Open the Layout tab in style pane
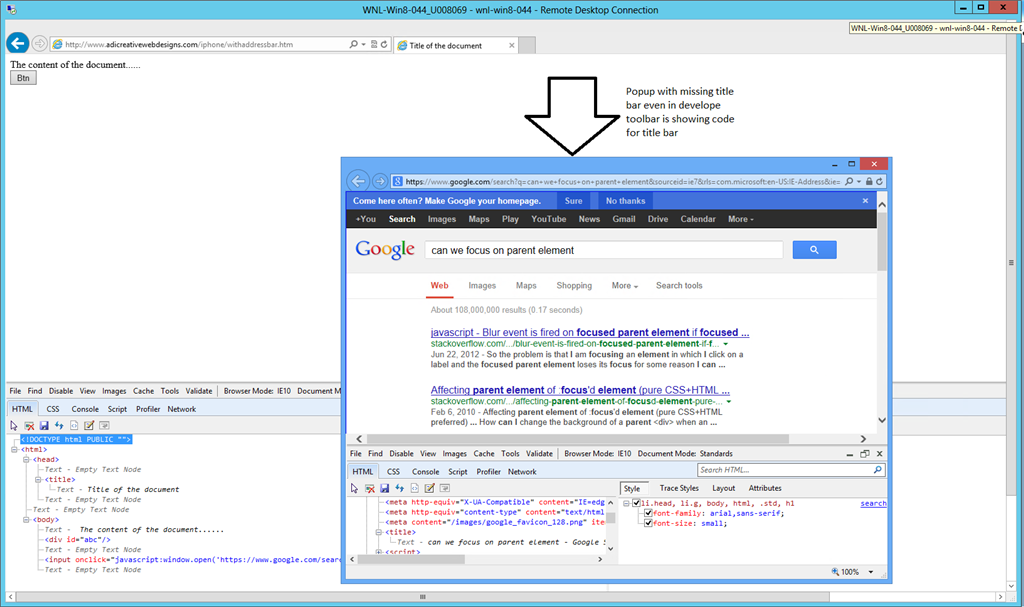This screenshot has width=1024, height=607. (x=724, y=488)
